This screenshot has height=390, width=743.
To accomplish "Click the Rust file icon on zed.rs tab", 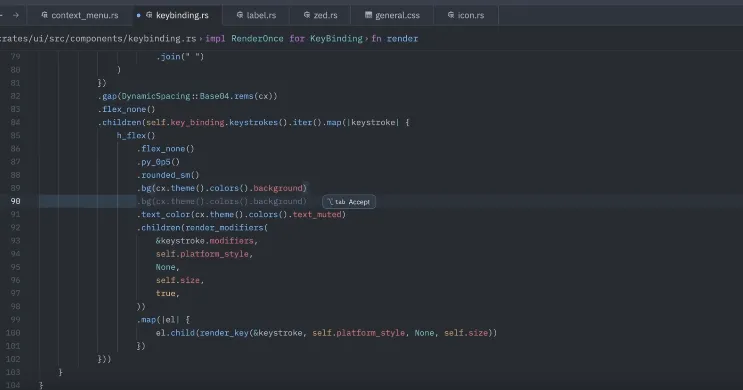I will click(307, 15).
